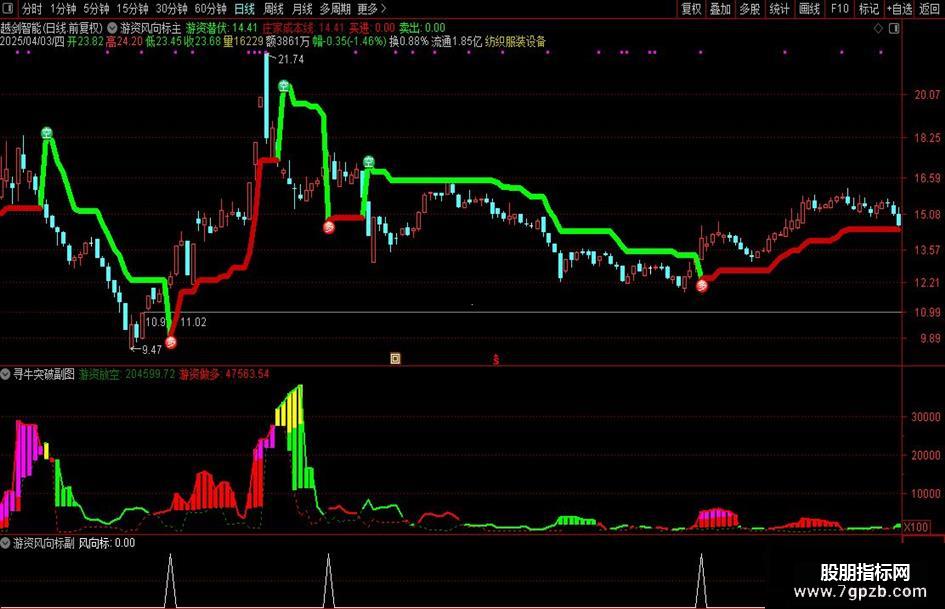945x609 pixels.
Task: Open 游资风向标主 indicator dropdown arrow
Action: [112, 28]
